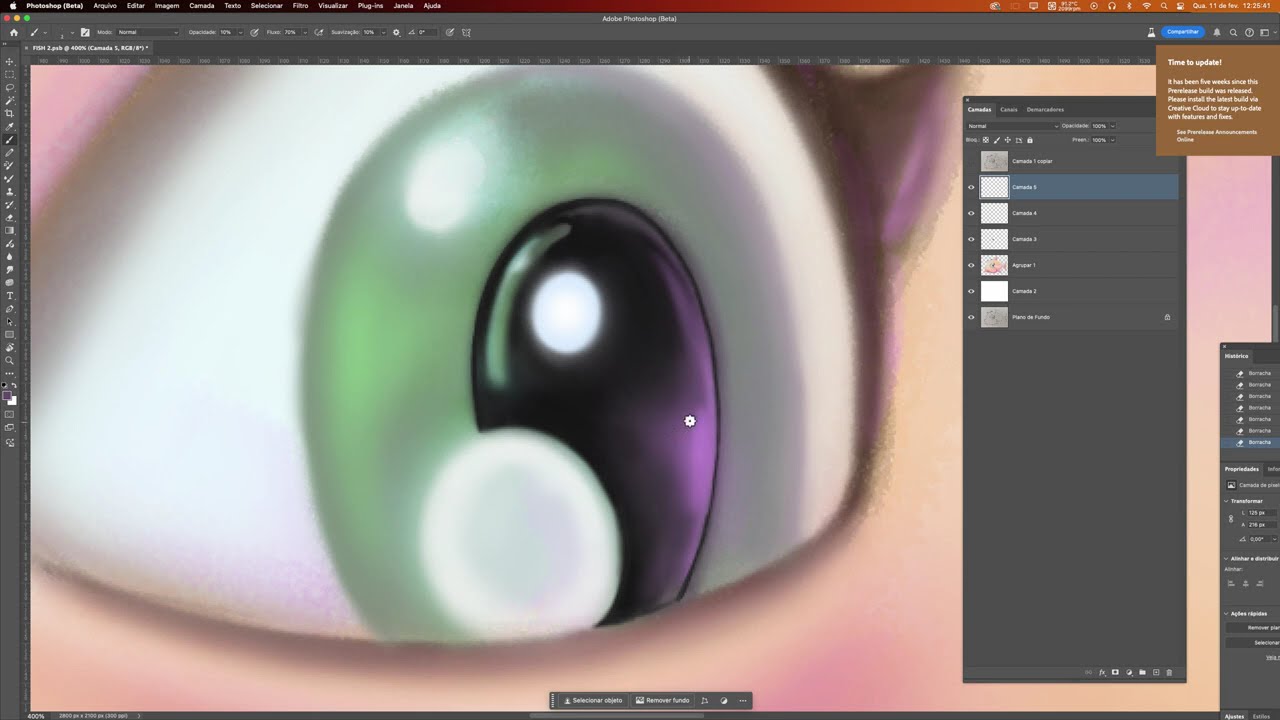
Task: Toggle Quick Mask mode icon
Action: [10, 414]
